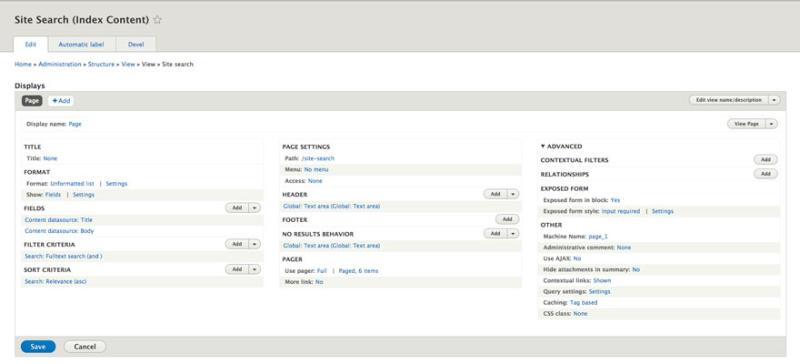
Task: Open Query settings Settings link
Action: (599, 292)
